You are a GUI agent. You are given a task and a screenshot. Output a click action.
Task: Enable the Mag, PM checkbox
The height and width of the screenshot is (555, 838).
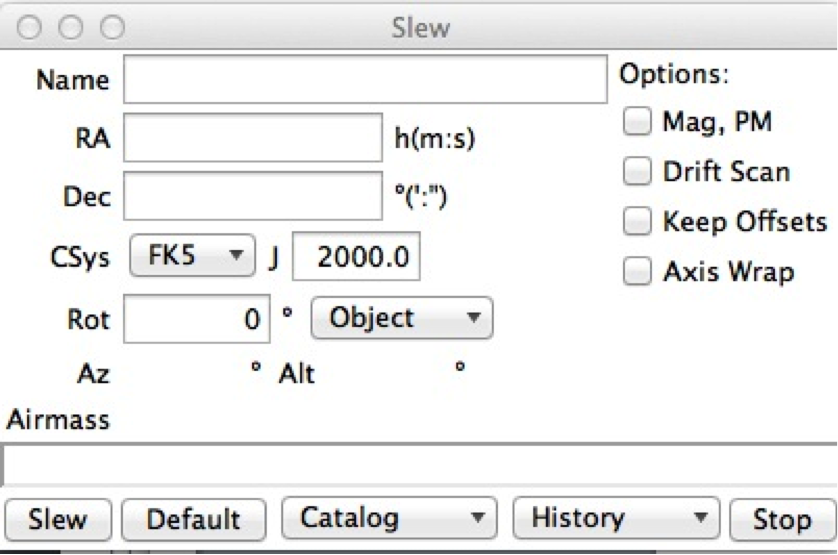pyautogui.click(x=637, y=122)
